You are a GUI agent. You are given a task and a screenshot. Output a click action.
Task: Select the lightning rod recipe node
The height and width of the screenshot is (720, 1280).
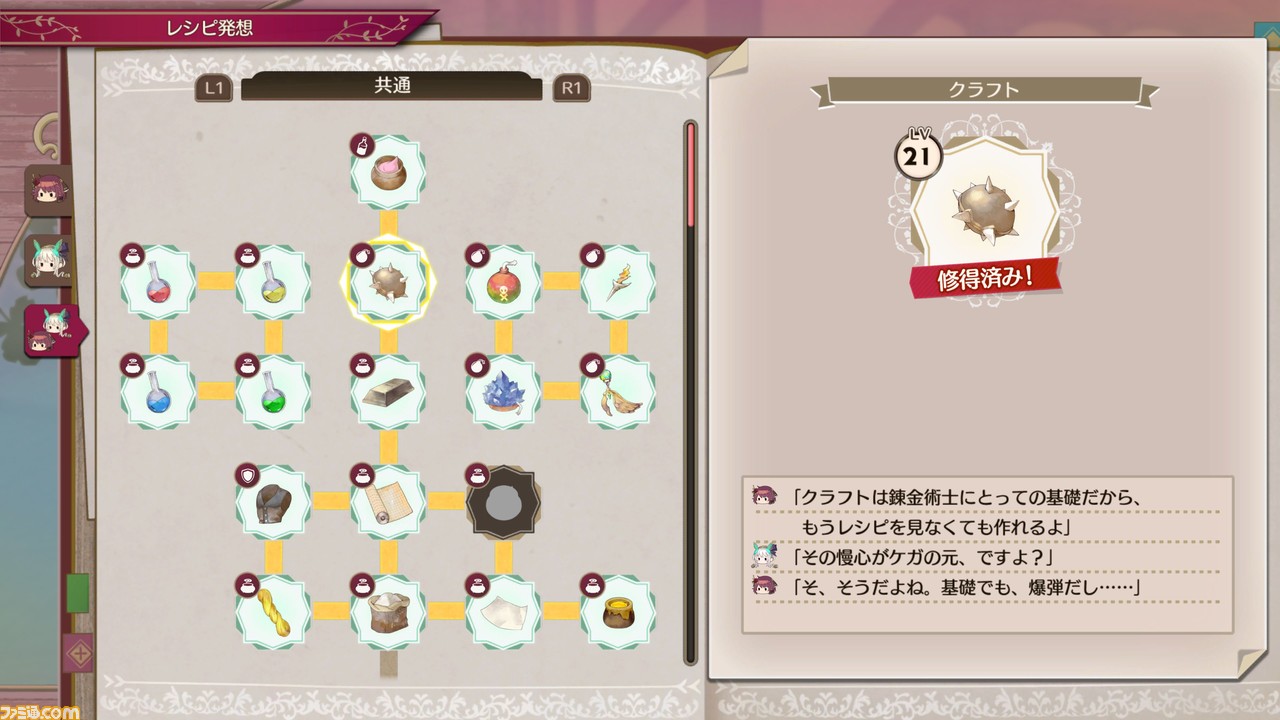pyautogui.click(x=619, y=283)
